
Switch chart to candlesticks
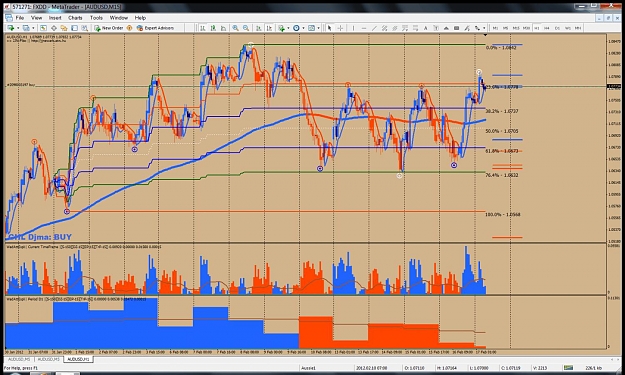(213, 28)
